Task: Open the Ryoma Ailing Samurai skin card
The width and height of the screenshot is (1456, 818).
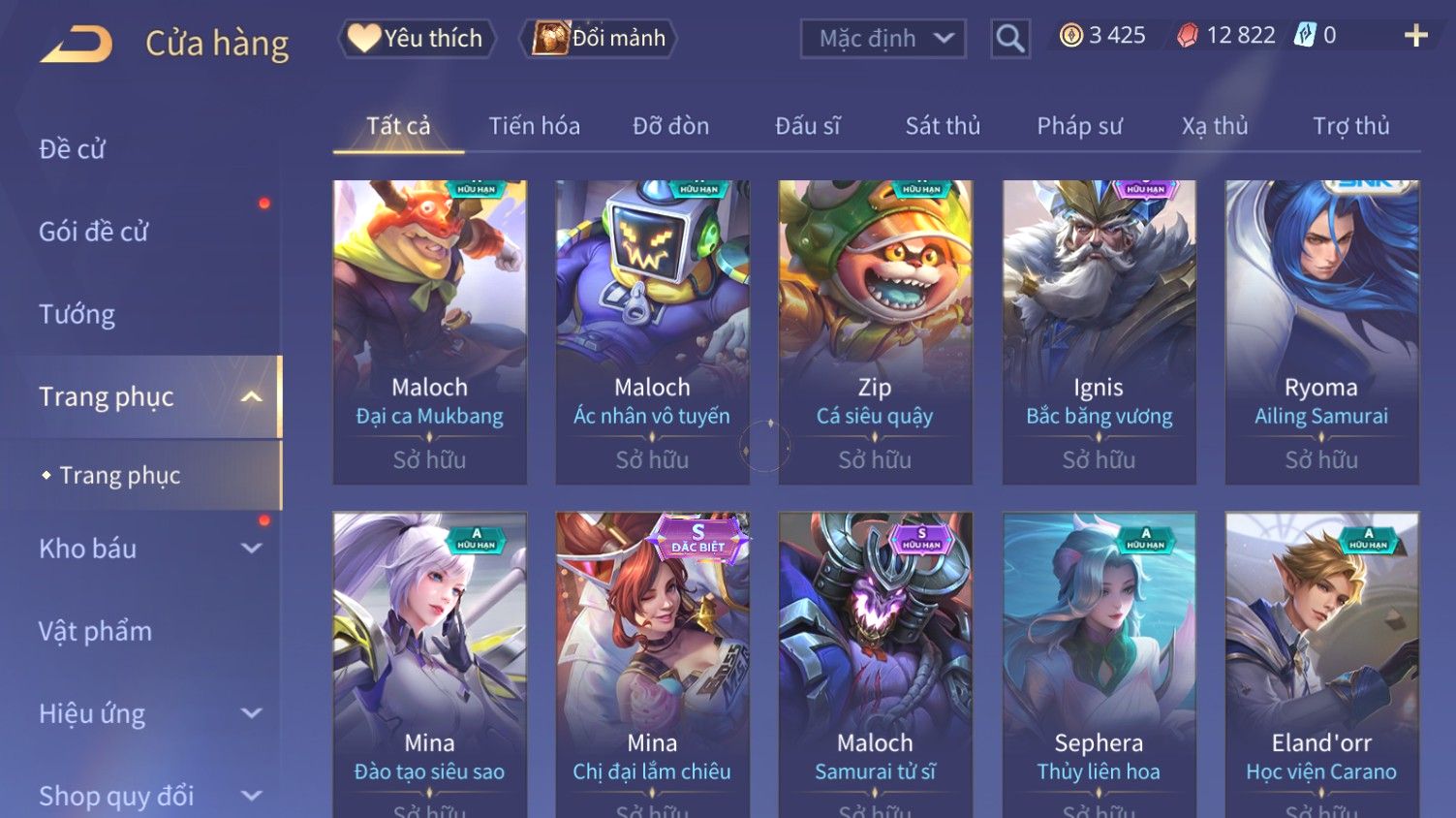Action: coord(1321,331)
